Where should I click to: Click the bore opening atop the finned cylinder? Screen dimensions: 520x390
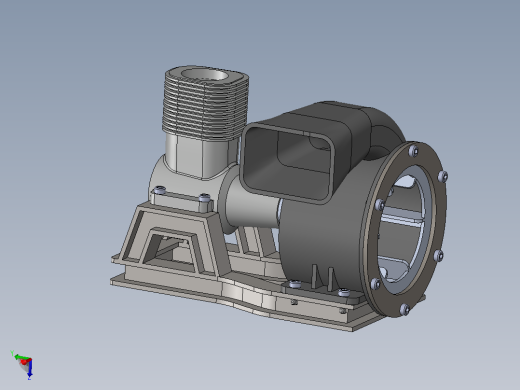coord(205,75)
